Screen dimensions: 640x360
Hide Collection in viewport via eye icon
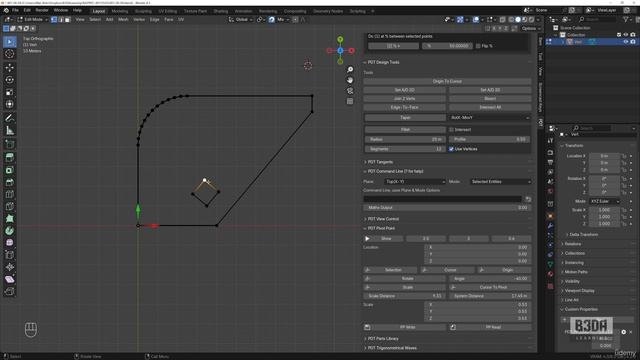626,35
